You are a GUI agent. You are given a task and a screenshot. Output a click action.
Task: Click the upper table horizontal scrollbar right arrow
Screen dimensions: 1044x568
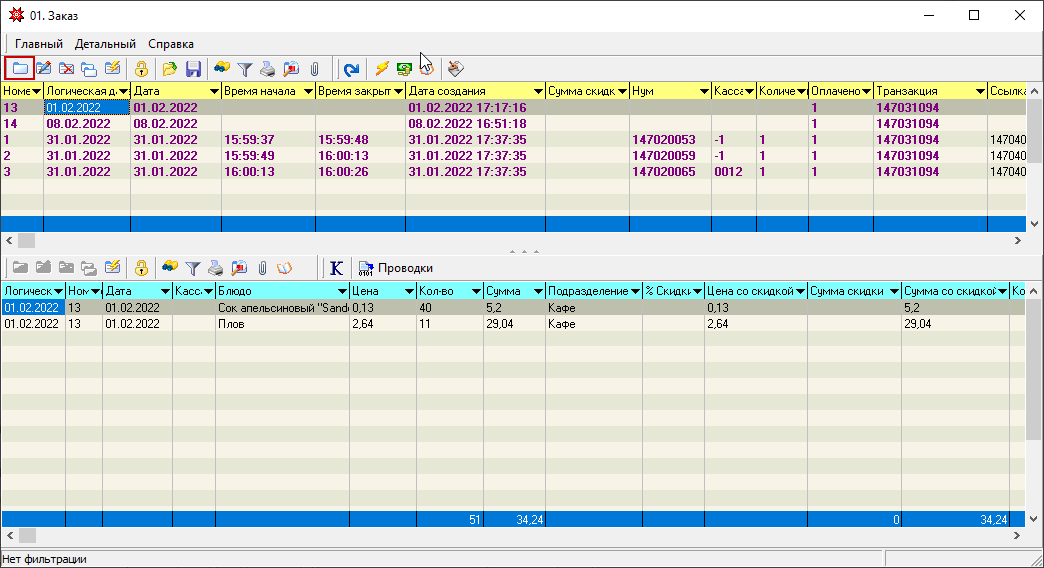1018,241
